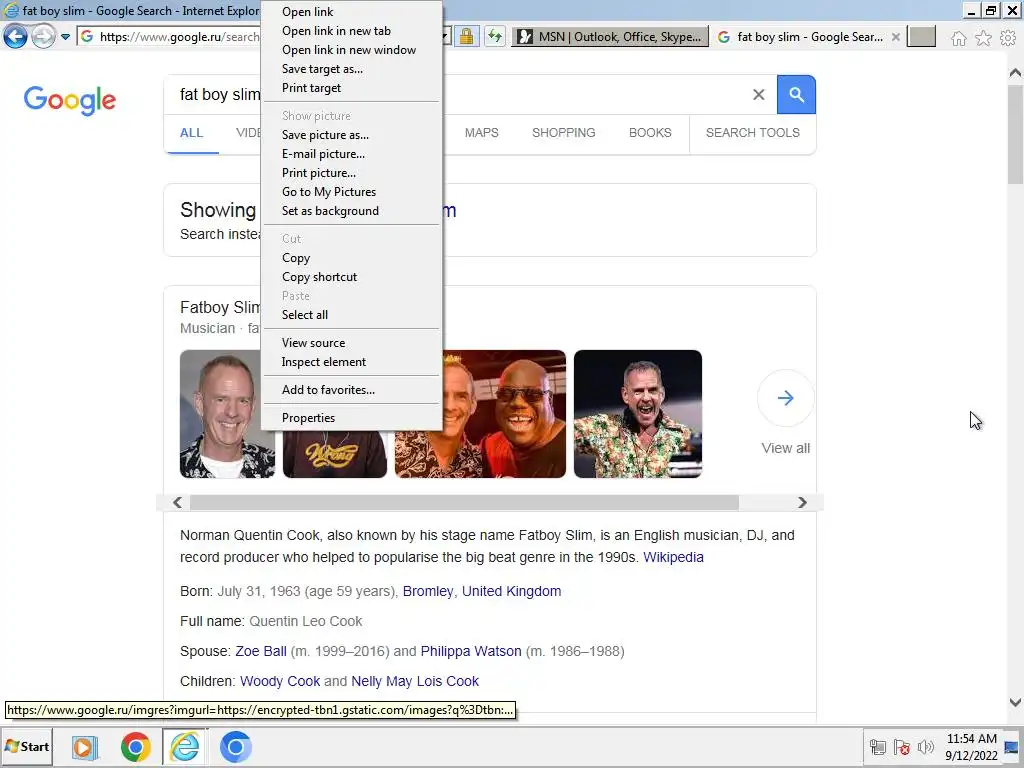This screenshot has height=768, width=1024.
Task: Open Favorites star icon
Action: (984, 39)
